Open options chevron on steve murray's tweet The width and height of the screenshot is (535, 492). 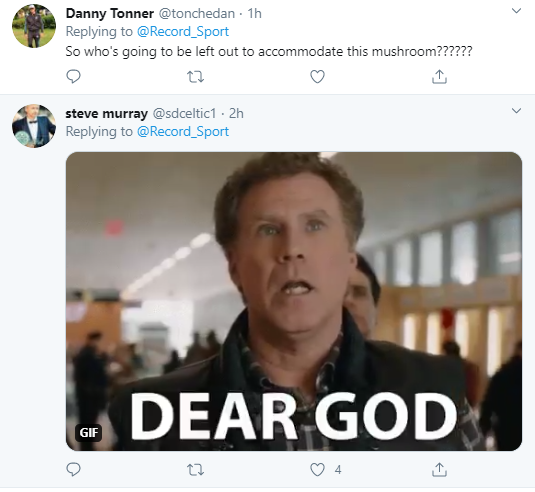[516, 111]
